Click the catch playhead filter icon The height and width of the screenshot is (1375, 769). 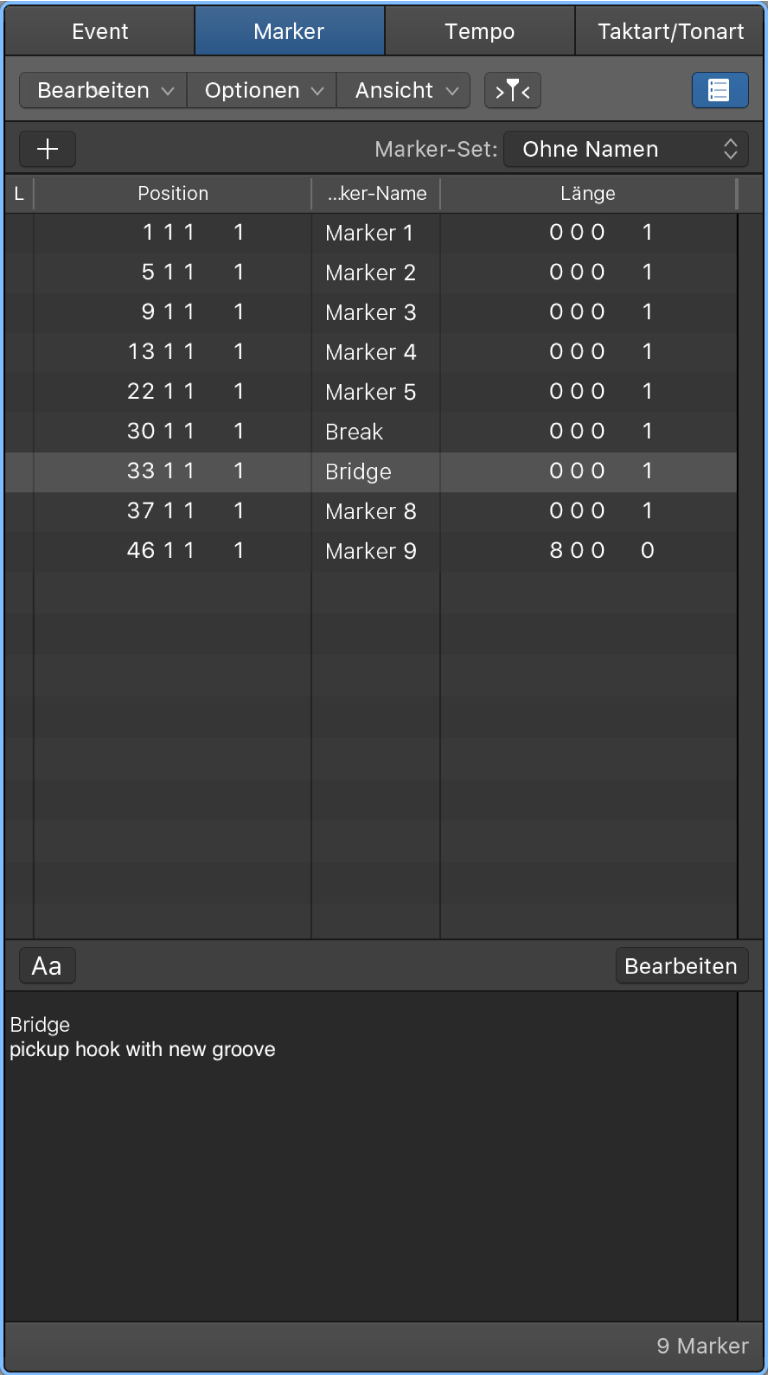pyautogui.click(x=513, y=91)
